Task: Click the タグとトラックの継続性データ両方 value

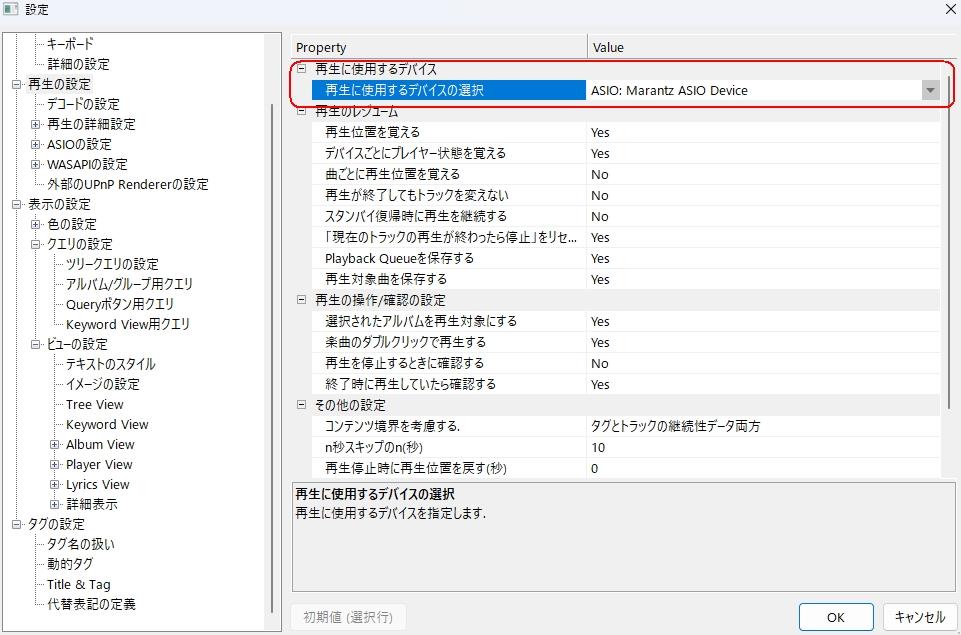Action: pyautogui.click(x=675, y=426)
